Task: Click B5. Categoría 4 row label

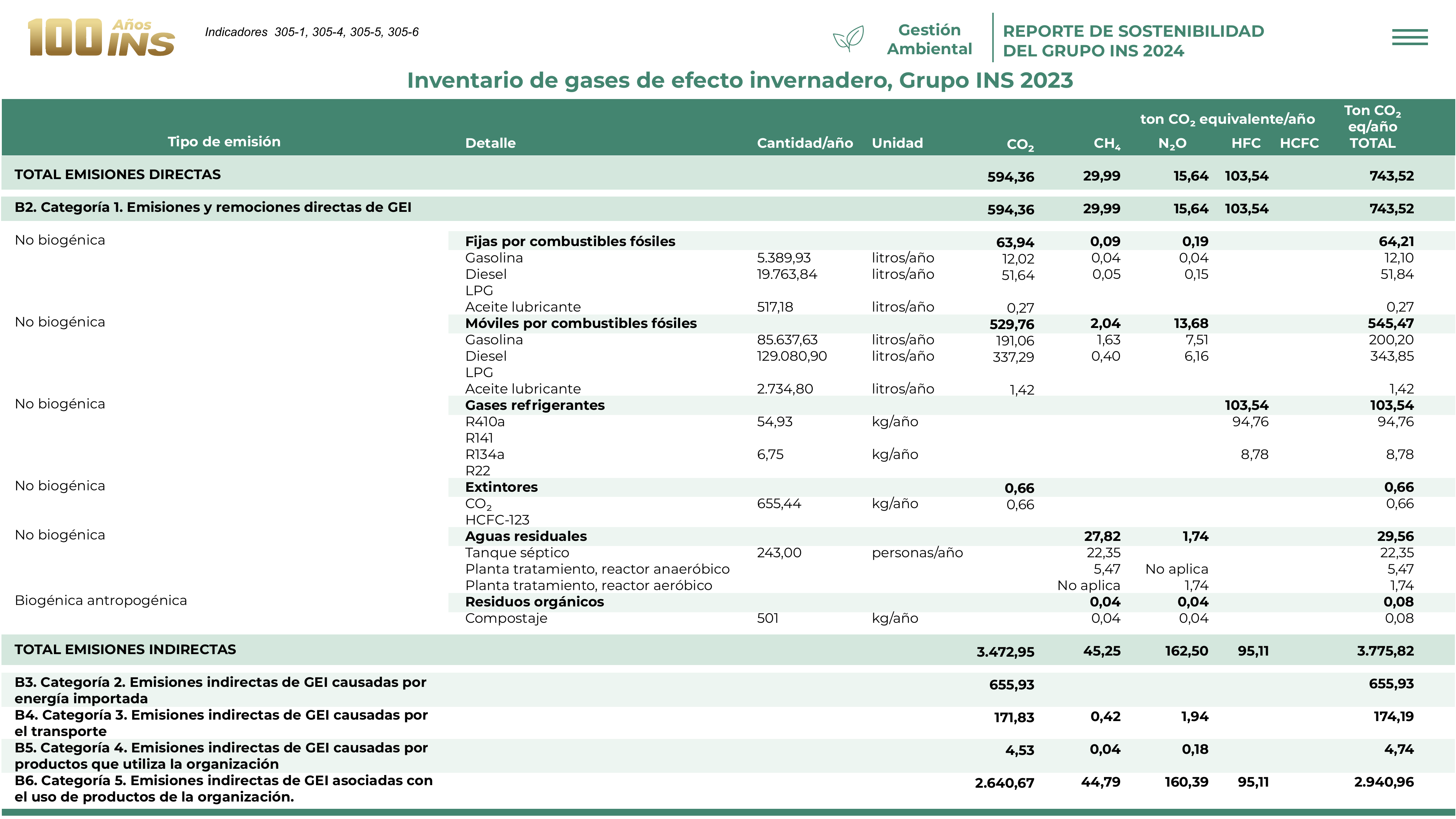Action: [x=221, y=756]
